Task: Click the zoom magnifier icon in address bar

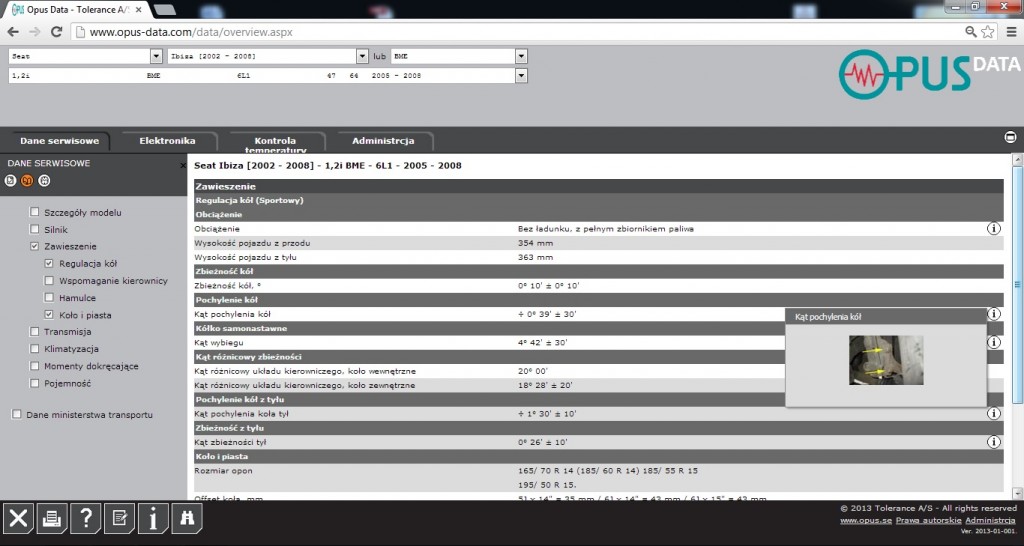Action: (x=971, y=31)
